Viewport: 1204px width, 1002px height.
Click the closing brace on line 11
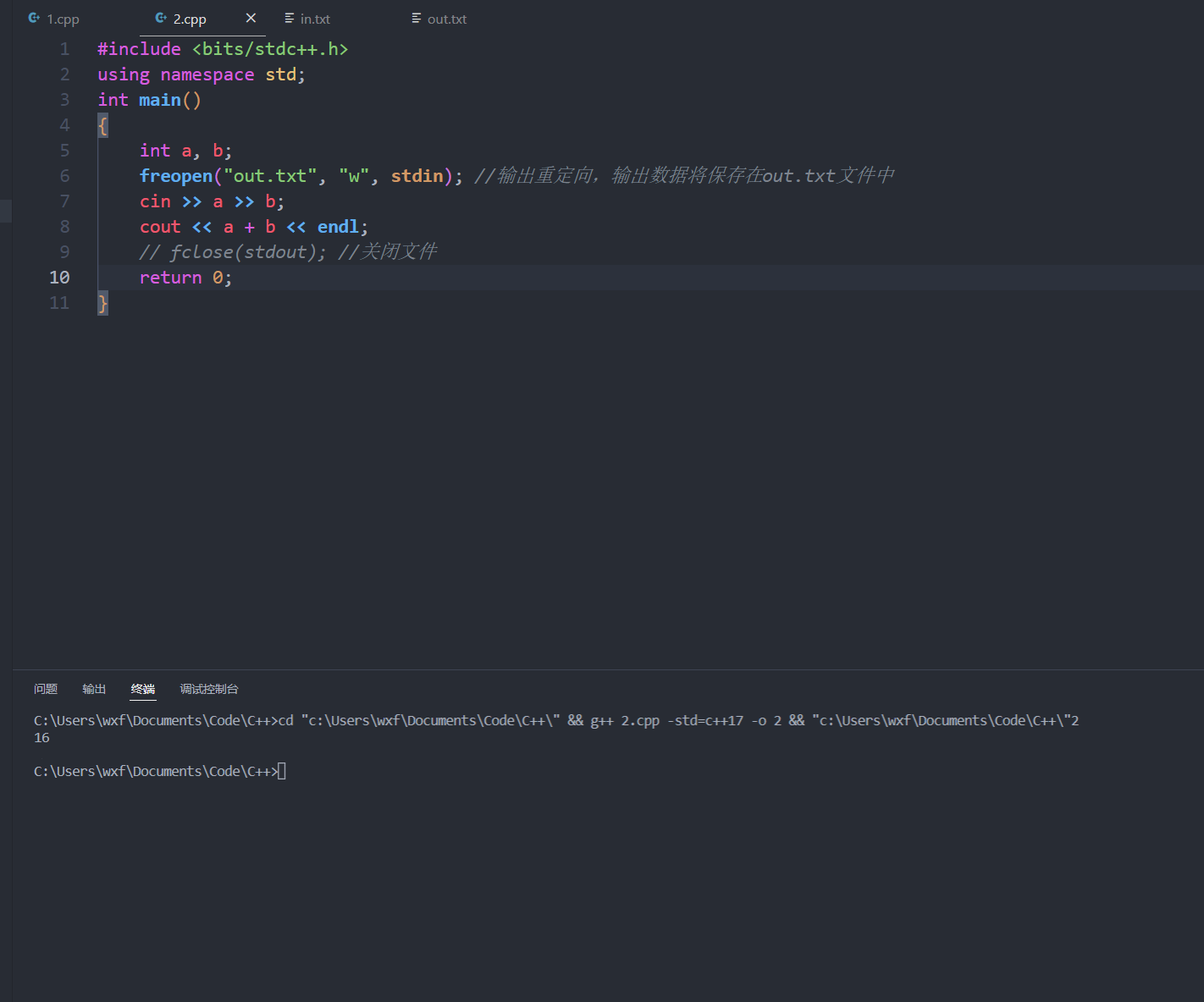tap(102, 302)
